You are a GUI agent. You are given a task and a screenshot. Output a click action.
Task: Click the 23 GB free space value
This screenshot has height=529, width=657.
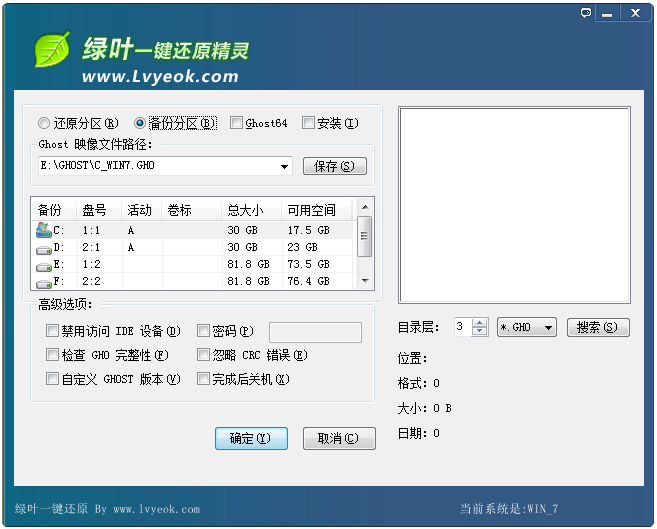303,248
